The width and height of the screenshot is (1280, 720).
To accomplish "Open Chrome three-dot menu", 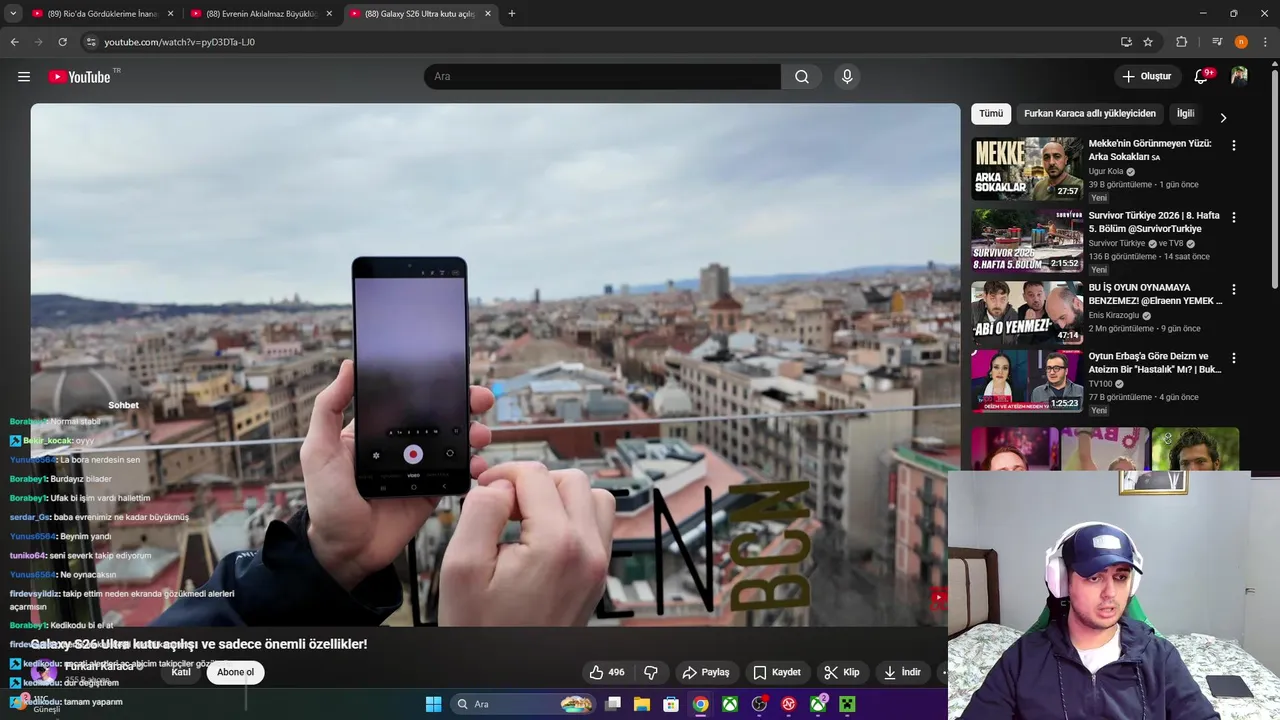I will (1264, 42).
